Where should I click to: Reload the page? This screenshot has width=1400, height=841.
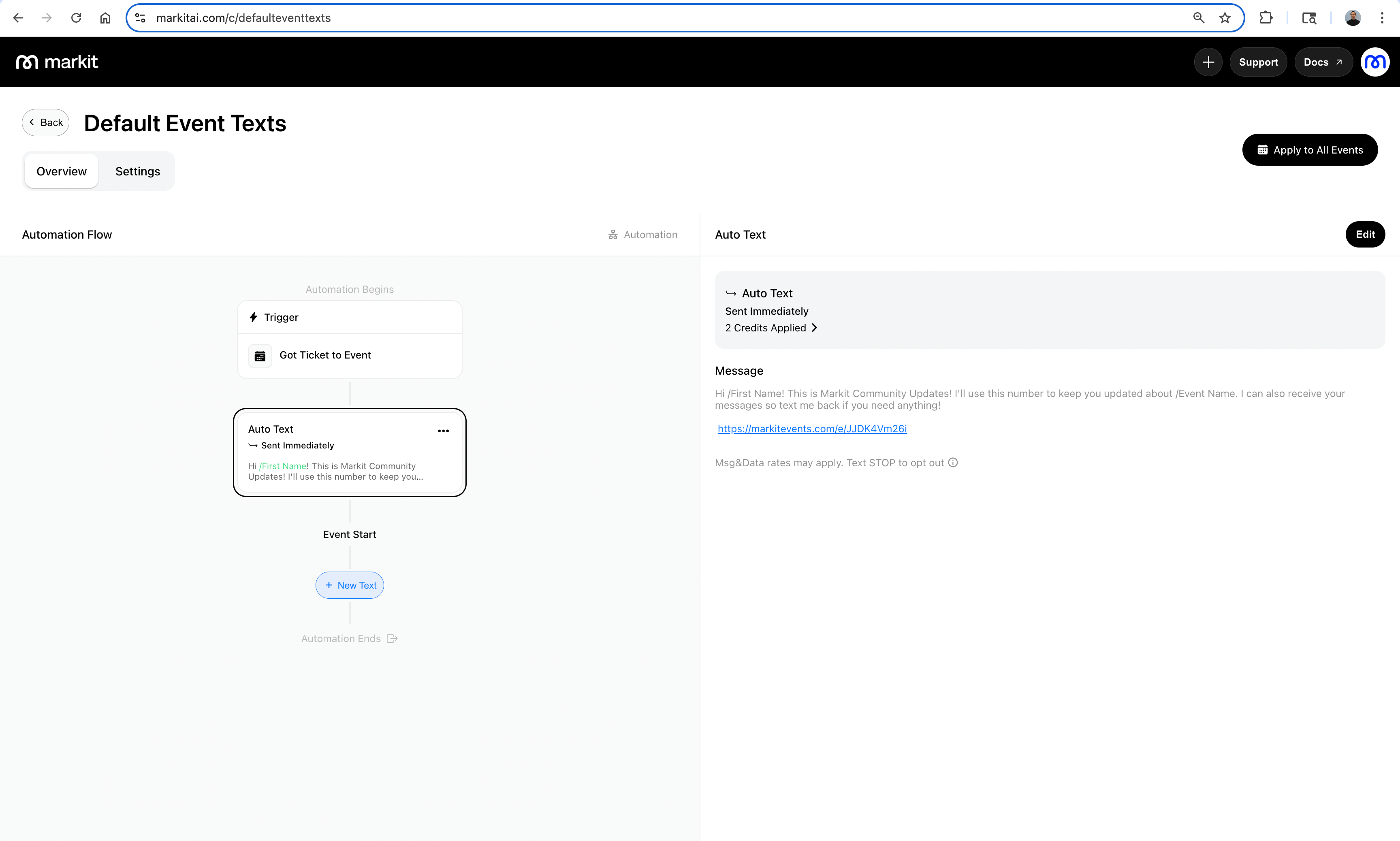point(76,18)
